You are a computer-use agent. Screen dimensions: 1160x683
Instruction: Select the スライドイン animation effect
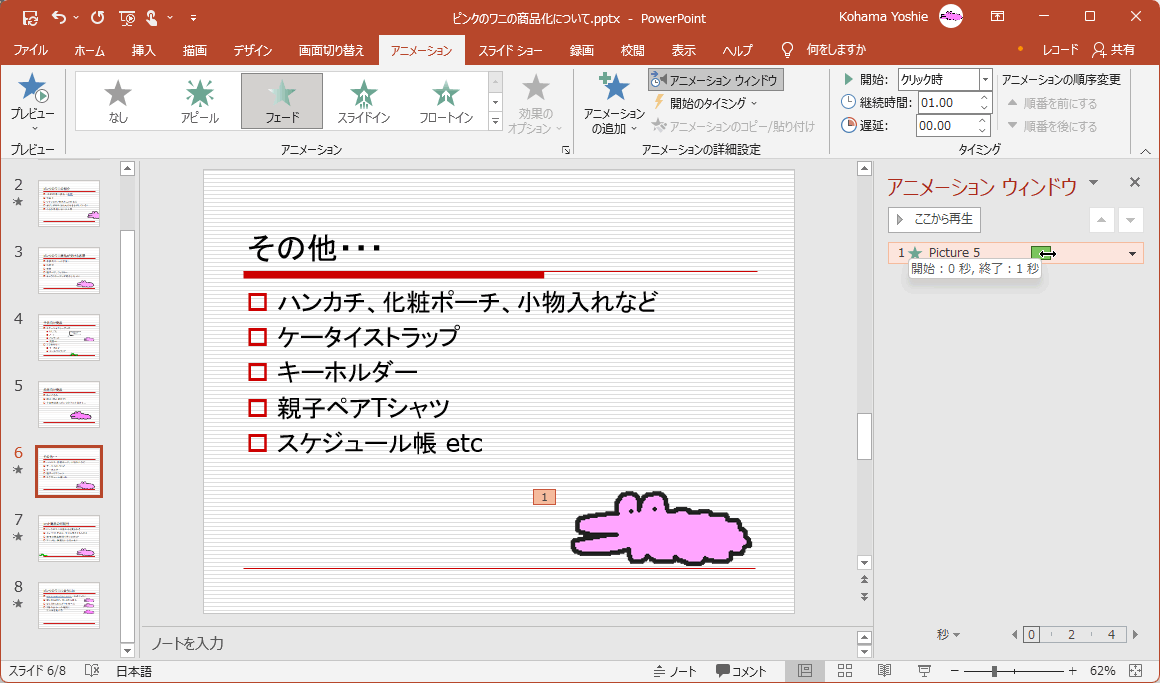(364, 101)
